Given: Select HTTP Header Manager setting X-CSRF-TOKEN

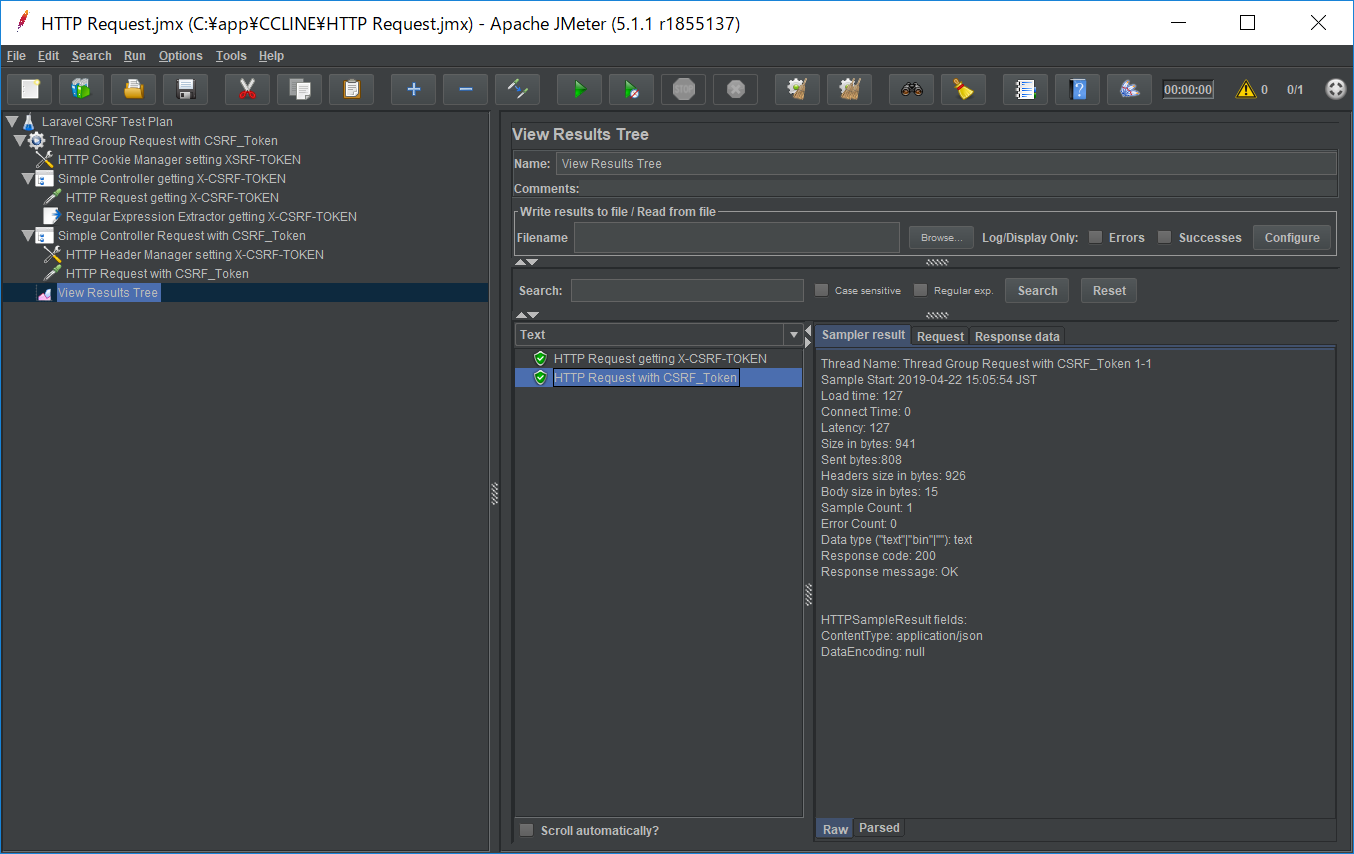Looking at the screenshot, I should 195,254.
